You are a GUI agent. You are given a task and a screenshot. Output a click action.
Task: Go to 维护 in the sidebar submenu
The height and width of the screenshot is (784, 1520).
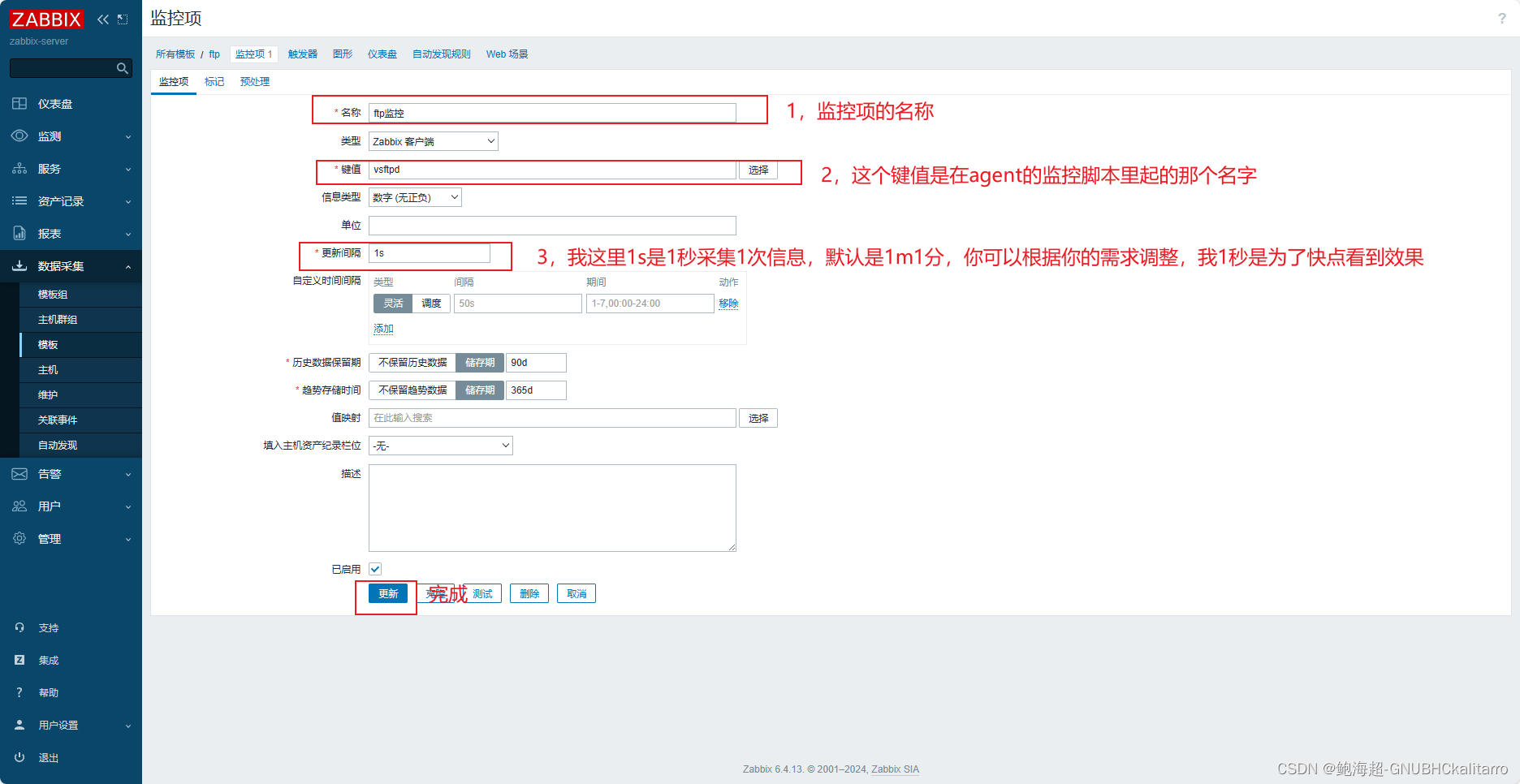tap(48, 395)
